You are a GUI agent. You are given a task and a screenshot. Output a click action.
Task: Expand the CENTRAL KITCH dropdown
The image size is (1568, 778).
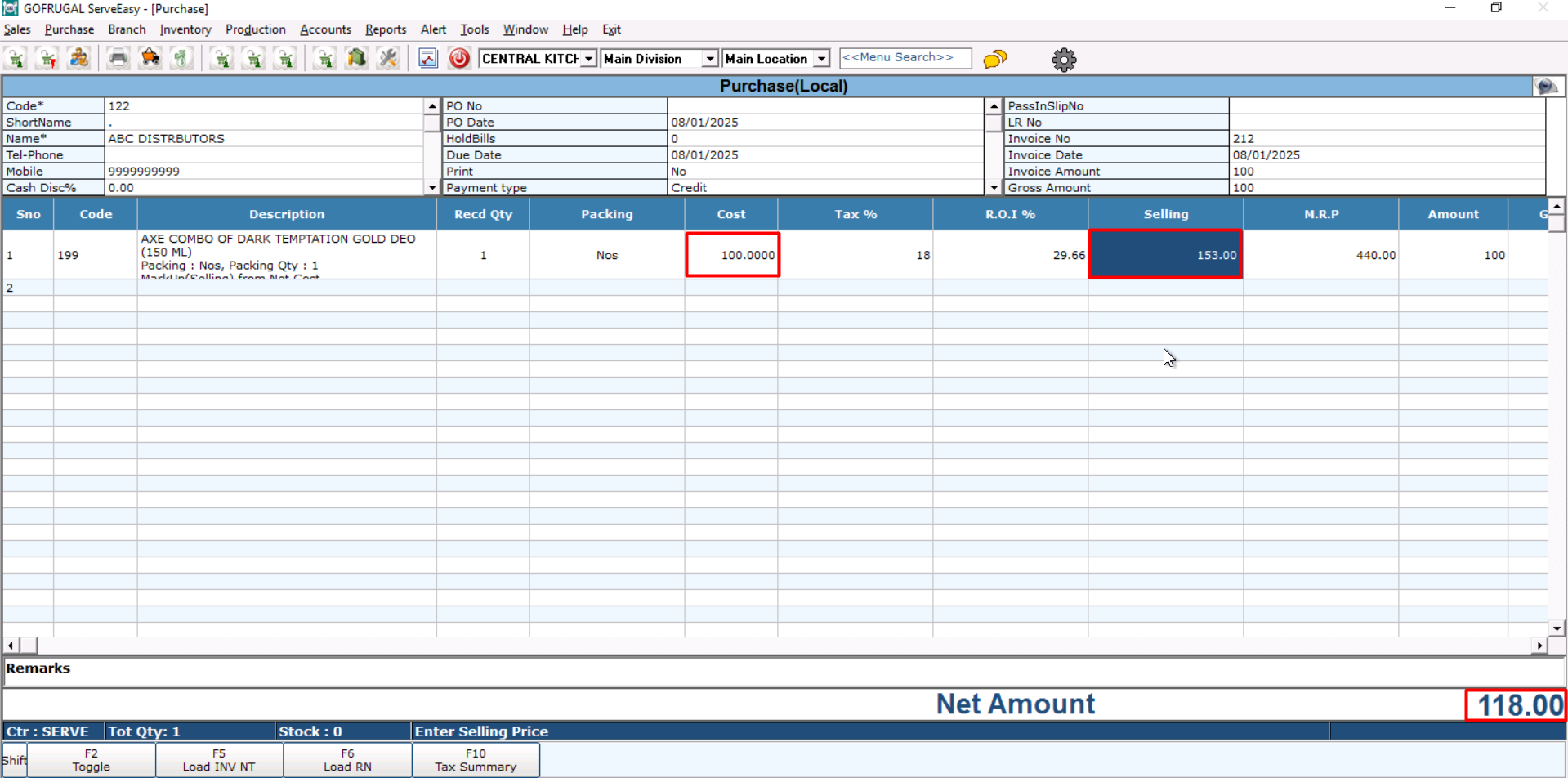click(x=588, y=59)
